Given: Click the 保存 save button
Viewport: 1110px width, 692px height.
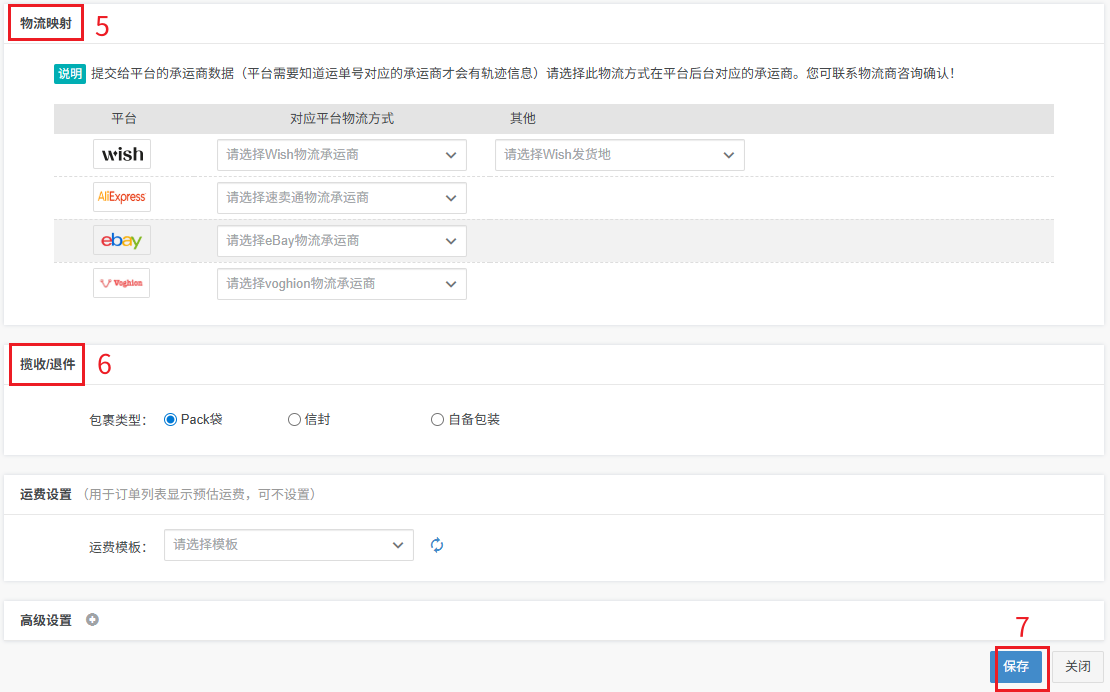Looking at the screenshot, I should pos(1016,666).
